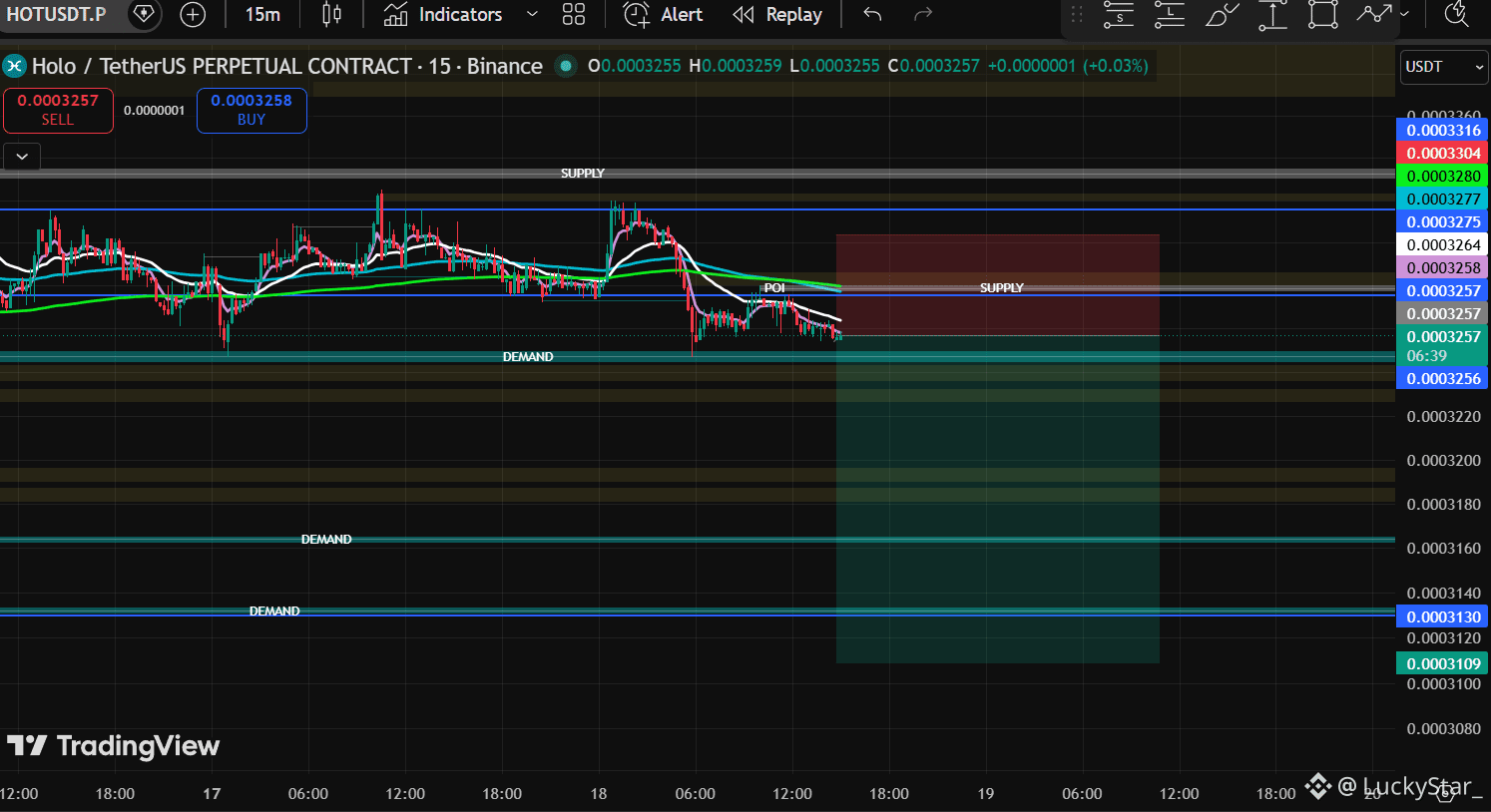Expand the favorite indicators chevron
Image resolution: width=1491 pixels, height=812 pixels.
click(x=532, y=14)
